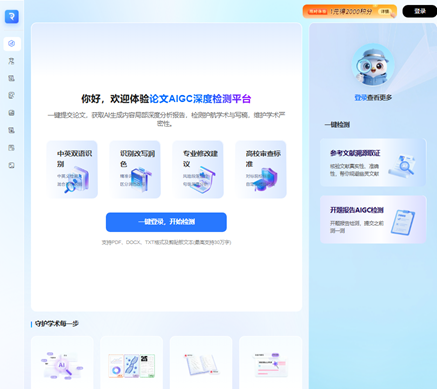The image size is (437, 389).
Task: Open the third icon in the left sidebar list
Action: pyautogui.click(x=12, y=78)
